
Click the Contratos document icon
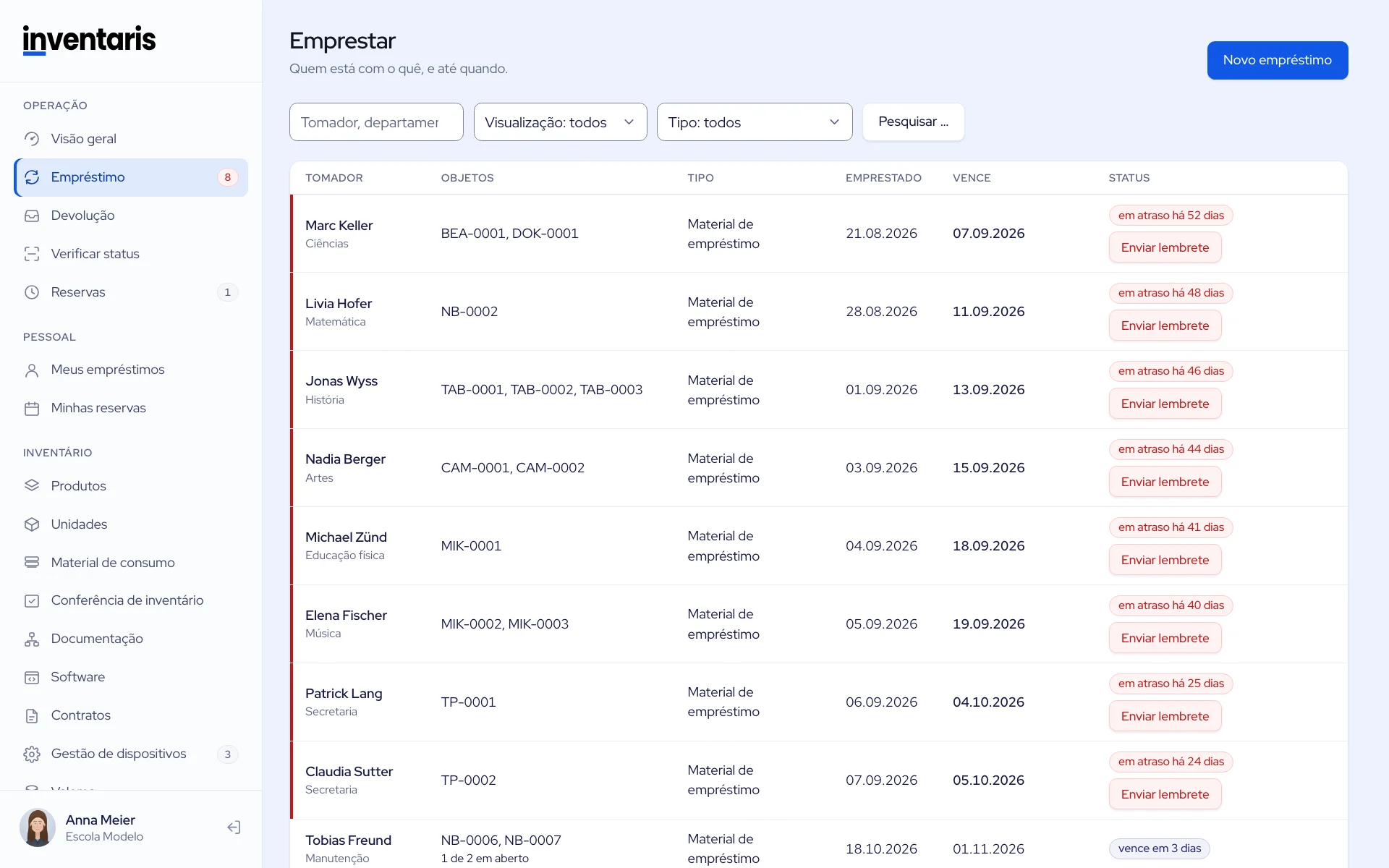coord(32,716)
